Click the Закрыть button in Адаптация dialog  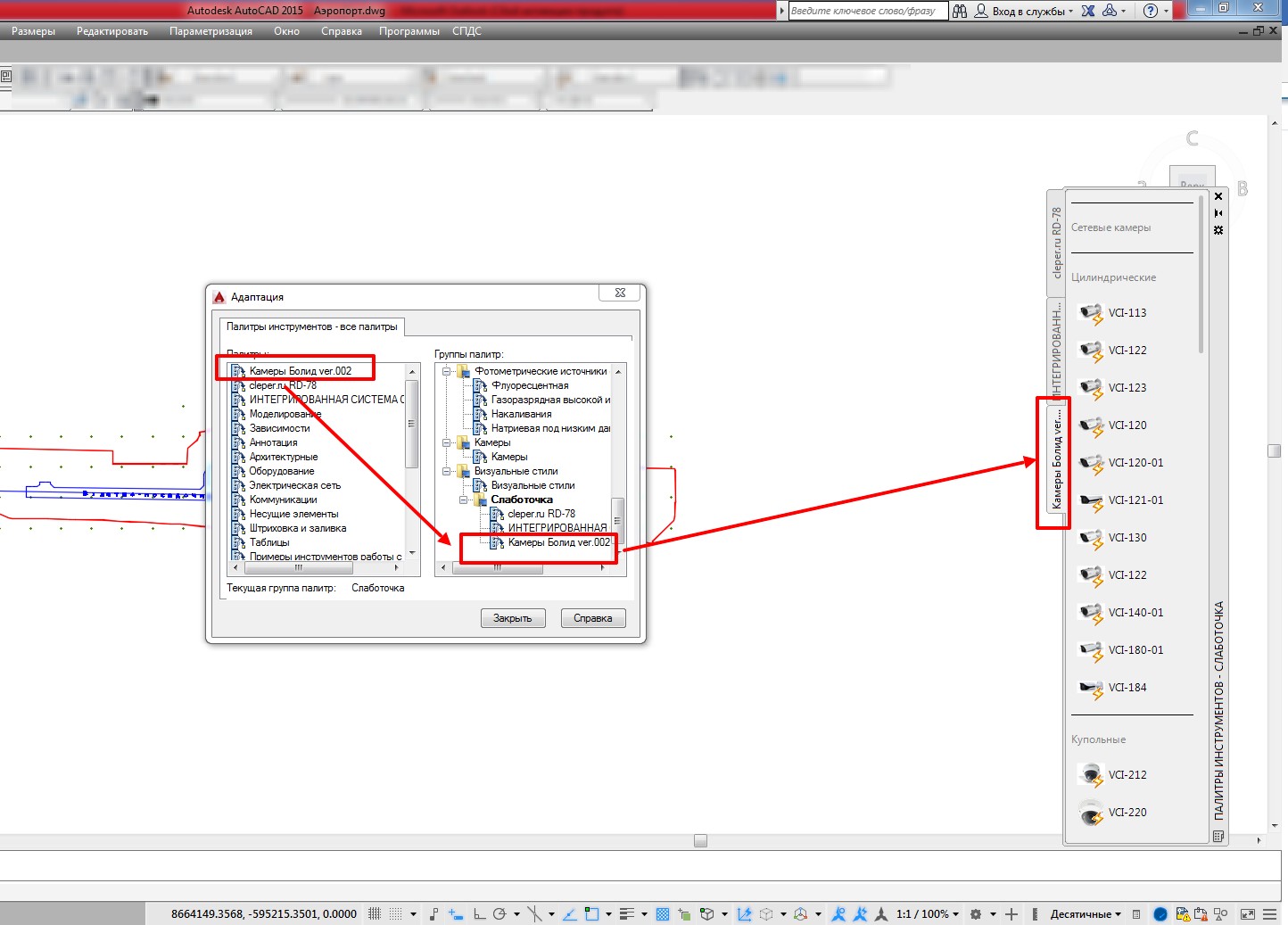tap(513, 618)
